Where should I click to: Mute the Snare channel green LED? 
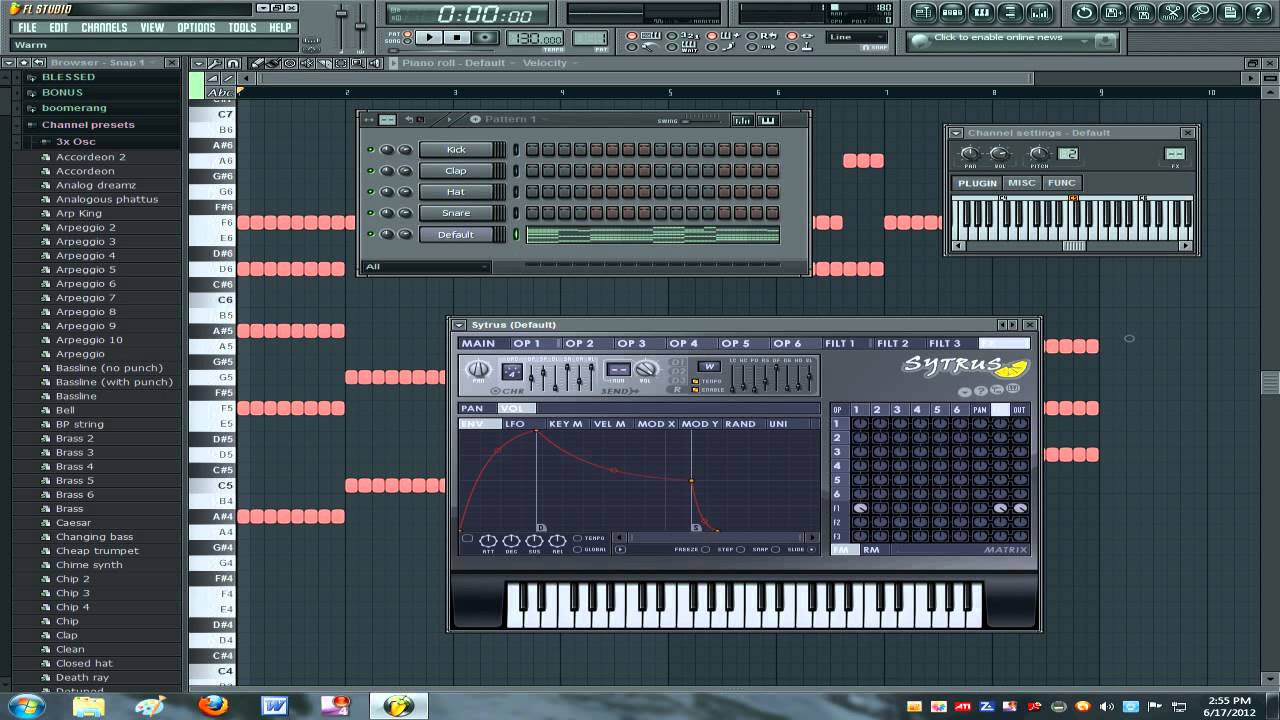tap(370, 213)
